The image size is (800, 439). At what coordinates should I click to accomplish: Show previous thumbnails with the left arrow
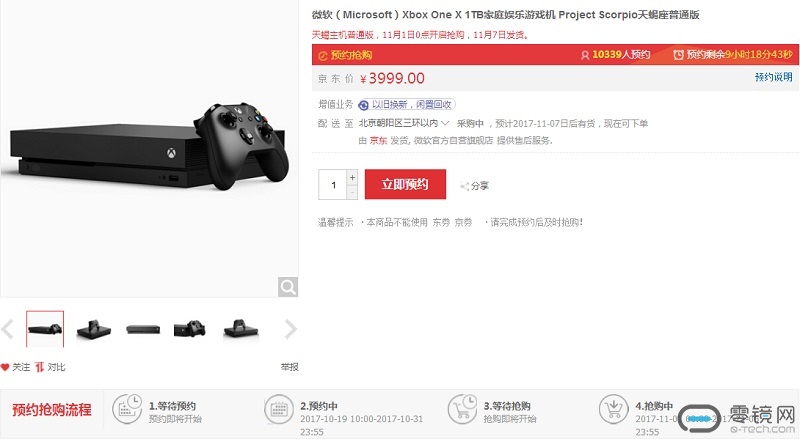pyautogui.click(x=8, y=329)
